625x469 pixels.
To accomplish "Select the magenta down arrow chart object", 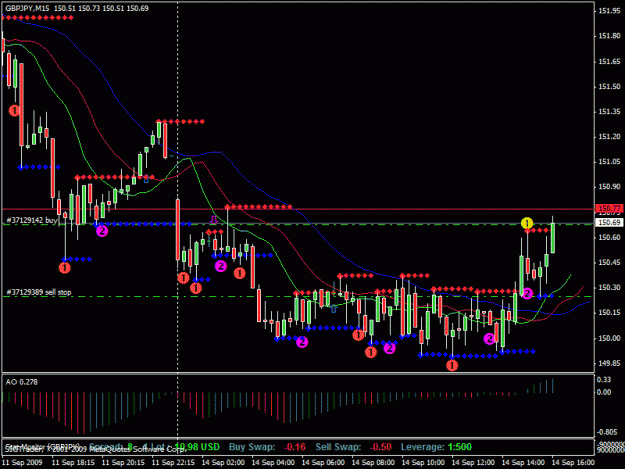I will pos(214,220).
